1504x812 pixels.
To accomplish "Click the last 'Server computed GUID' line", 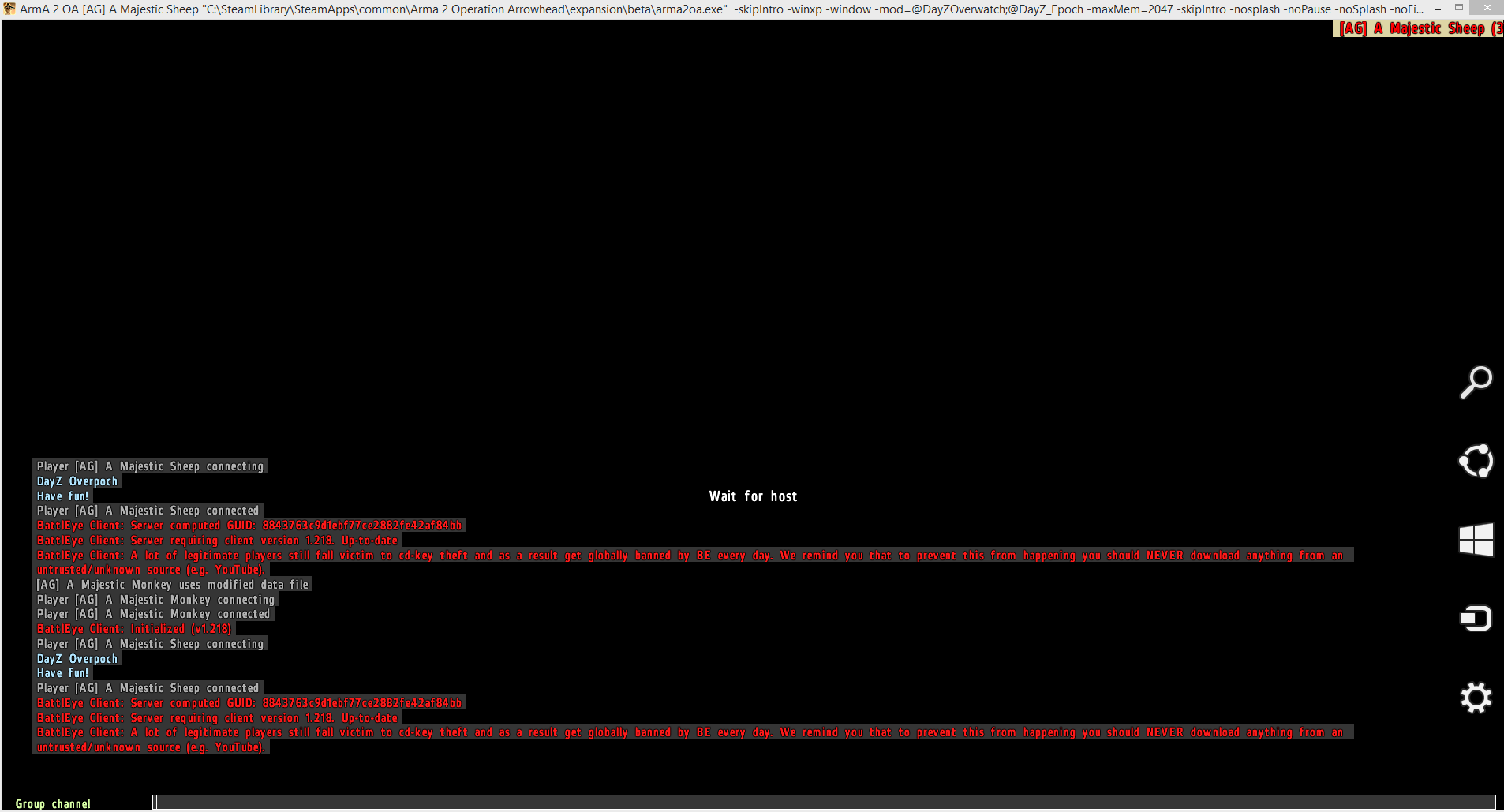I will 249,703.
